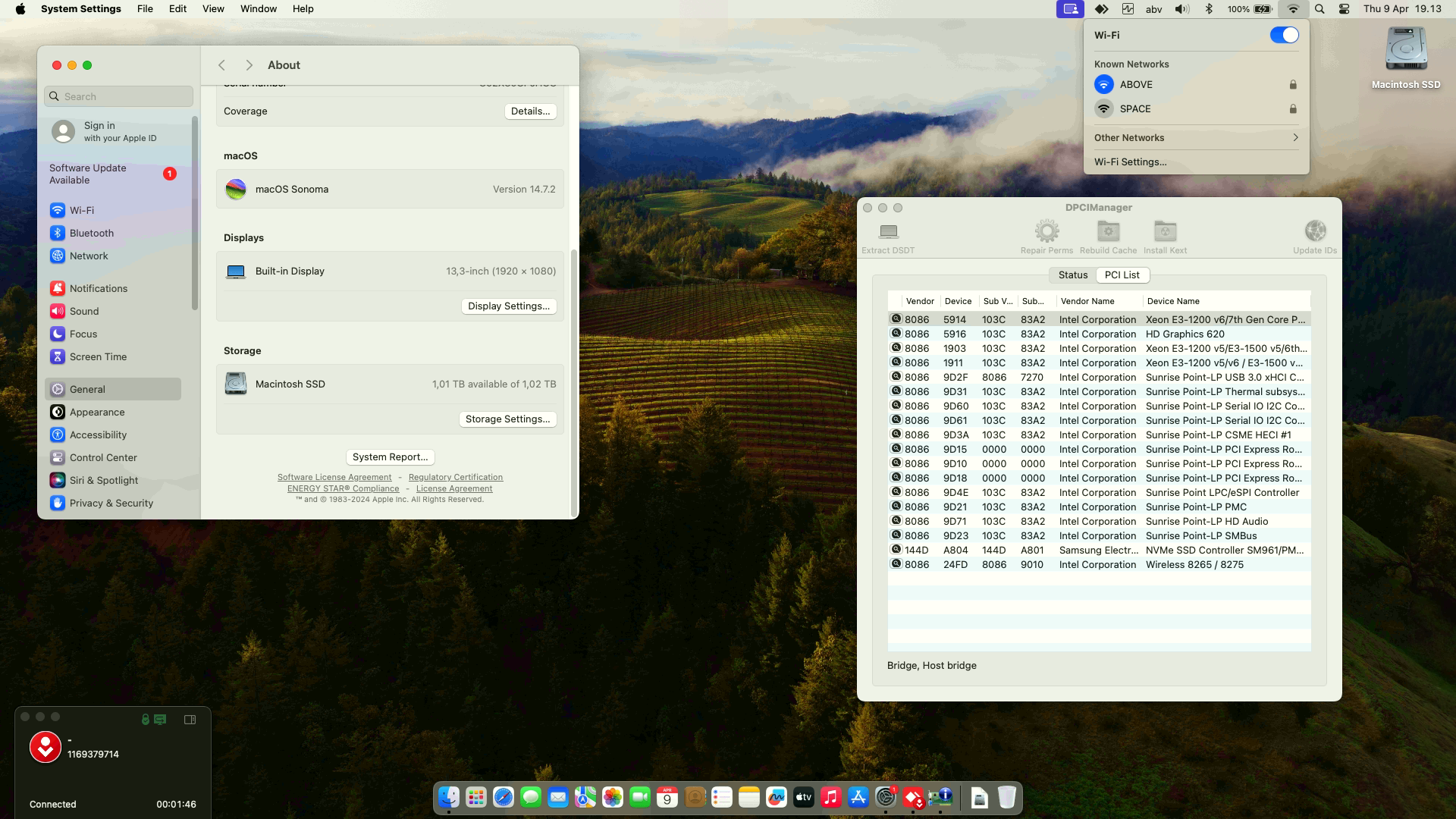Click the Bluetooth icon in the menu bar
The image size is (1456, 819).
coord(1209,9)
